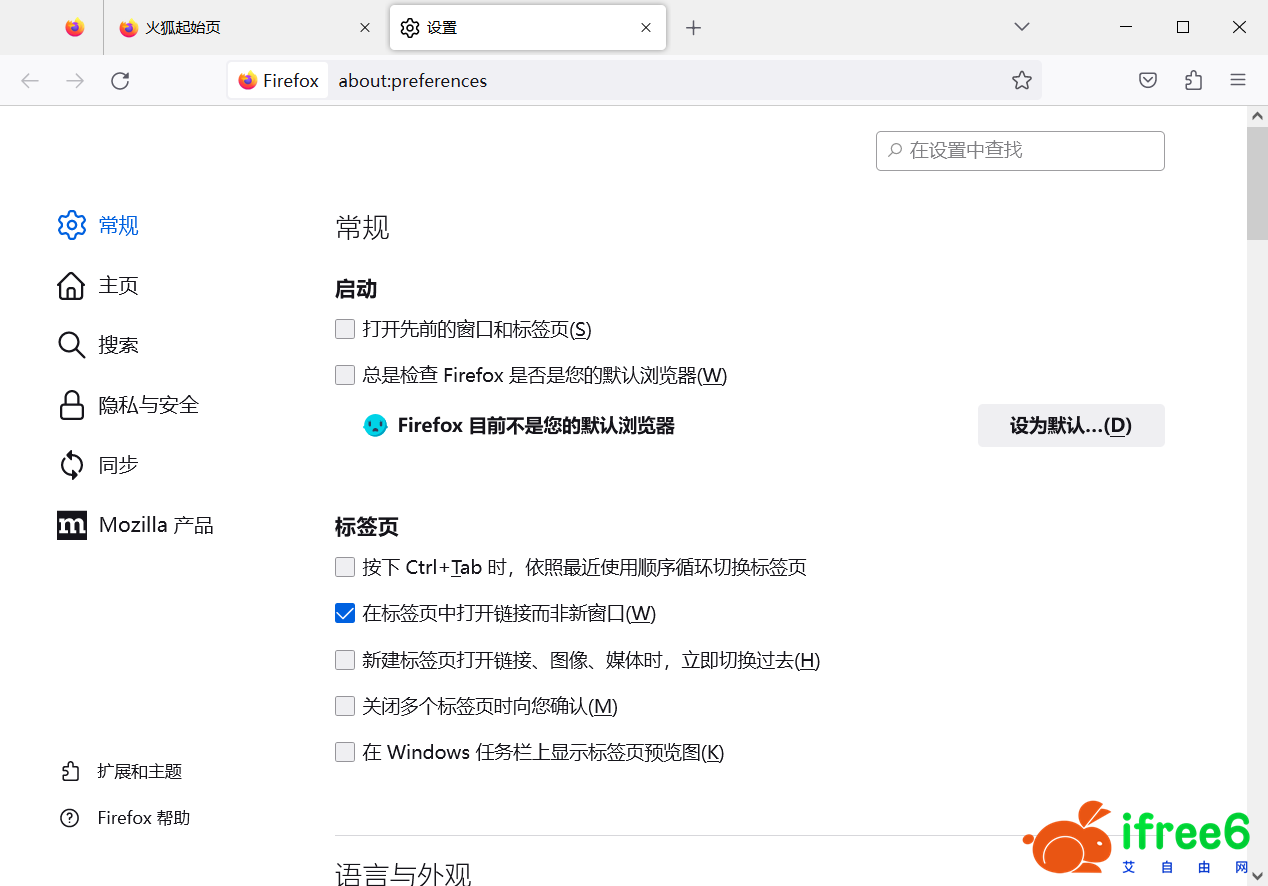Toggle 关闭多个标签页时向您确认 checkbox

pos(345,706)
